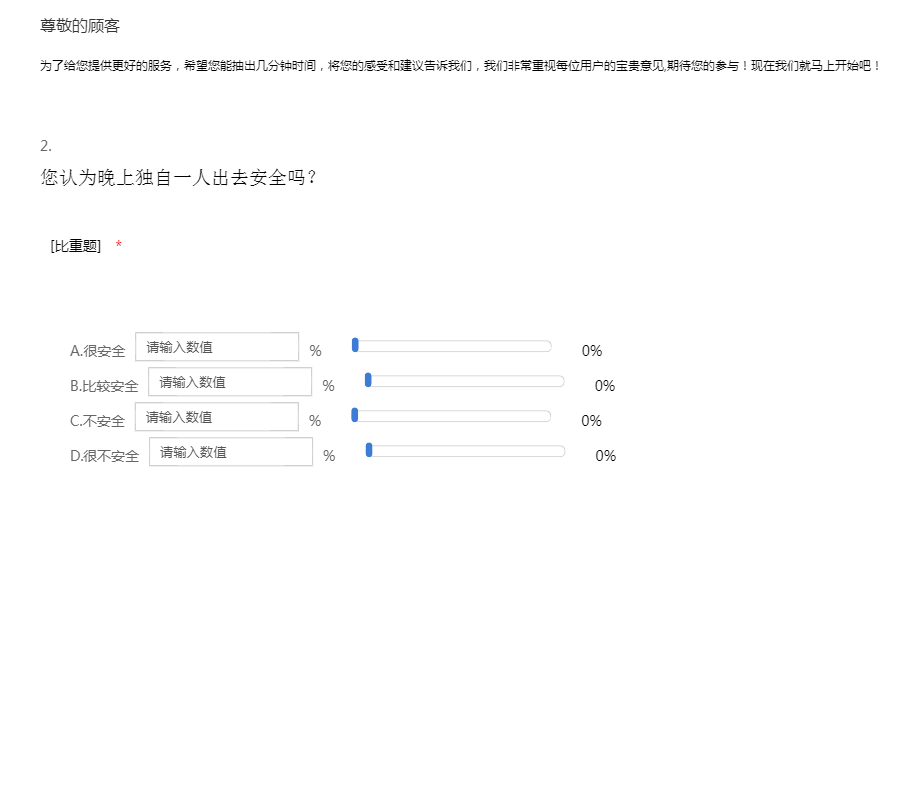Click the 0% readout for D.很不安全
This screenshot has width=900, height=800.
[x=606, y=456]
